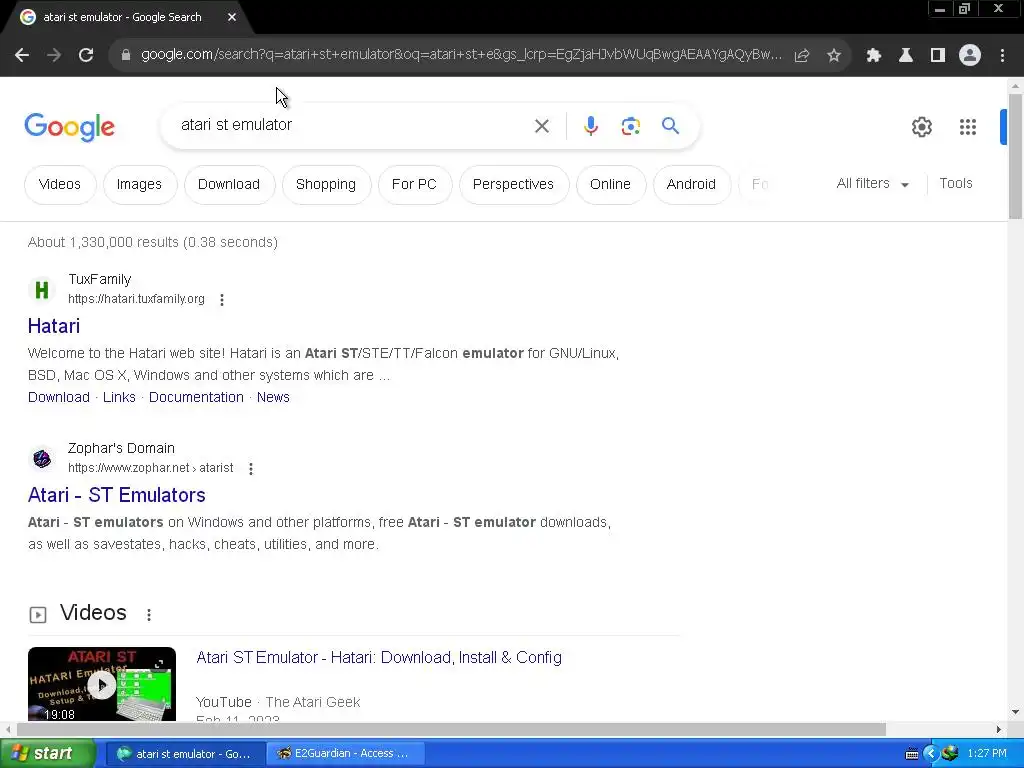Click the system tray clock showing 1:27 PM

pyautogui.click(x=987, y=754)
